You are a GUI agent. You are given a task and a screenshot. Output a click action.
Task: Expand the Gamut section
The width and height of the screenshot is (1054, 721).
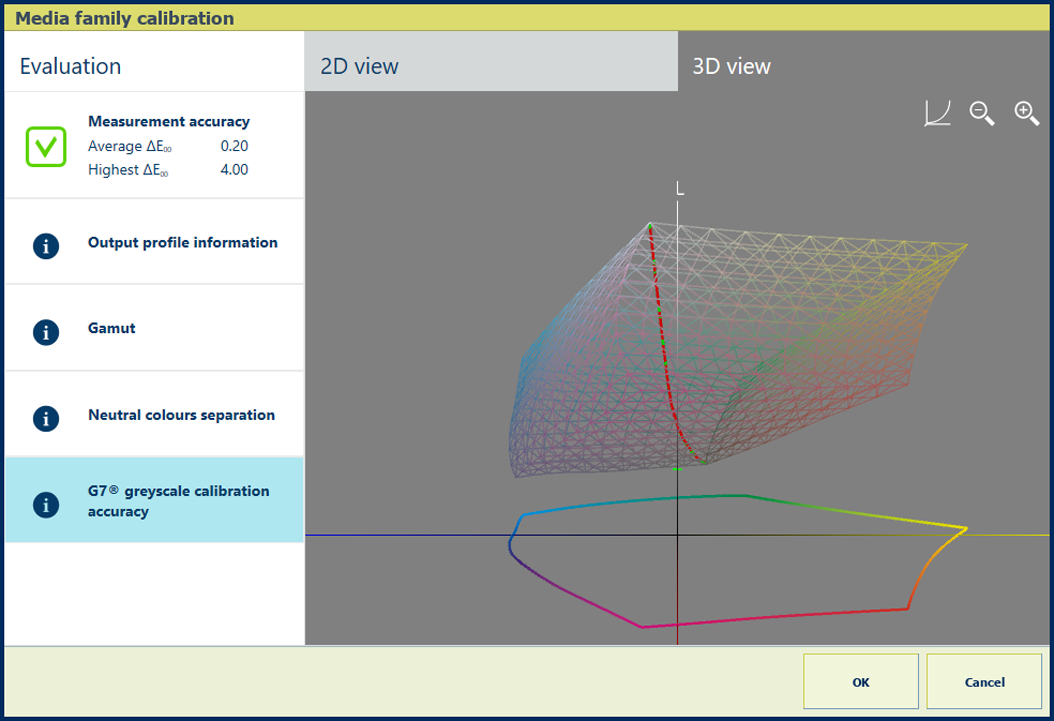point(112,328)
